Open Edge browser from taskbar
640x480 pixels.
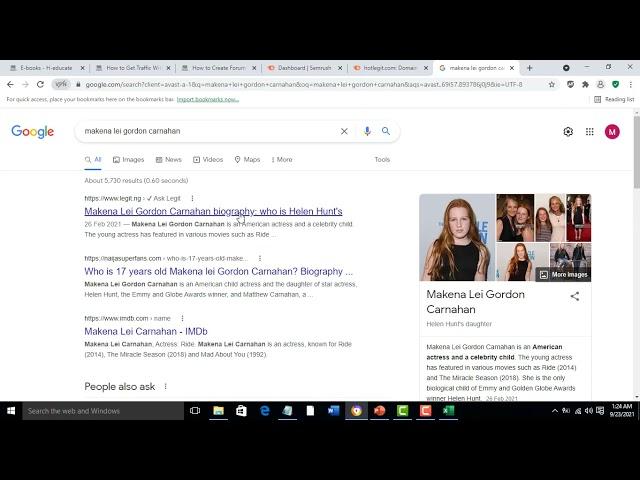[x=264, y=411]
